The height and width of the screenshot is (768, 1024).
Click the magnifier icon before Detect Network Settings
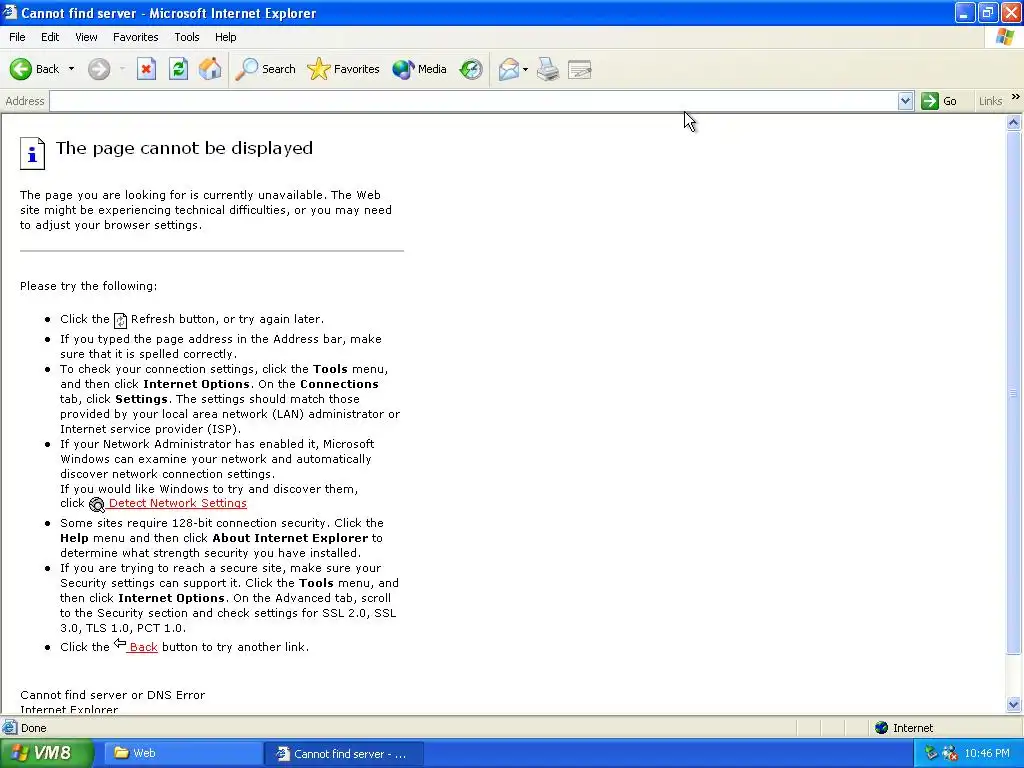coord(97,504)
